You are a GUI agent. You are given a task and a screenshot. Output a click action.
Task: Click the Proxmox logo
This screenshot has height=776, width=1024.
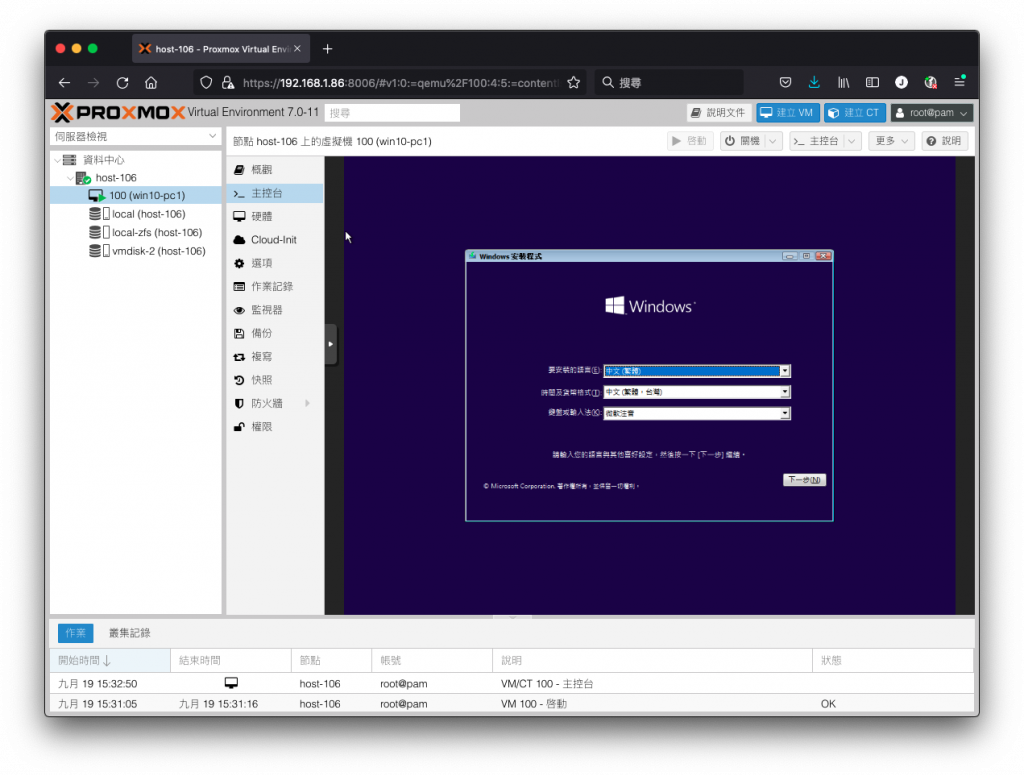click(118, 112)
